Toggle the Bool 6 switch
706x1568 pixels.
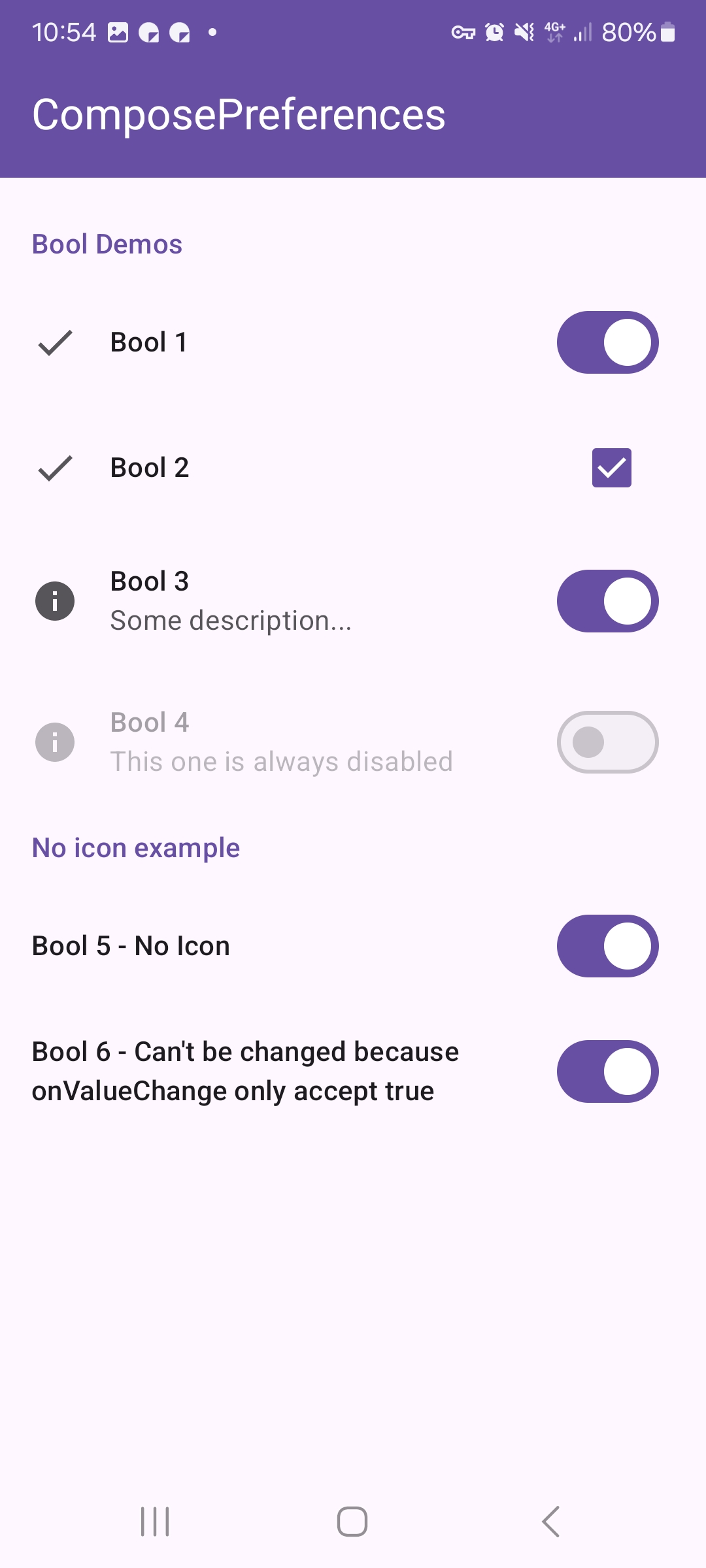point(608,1071)
